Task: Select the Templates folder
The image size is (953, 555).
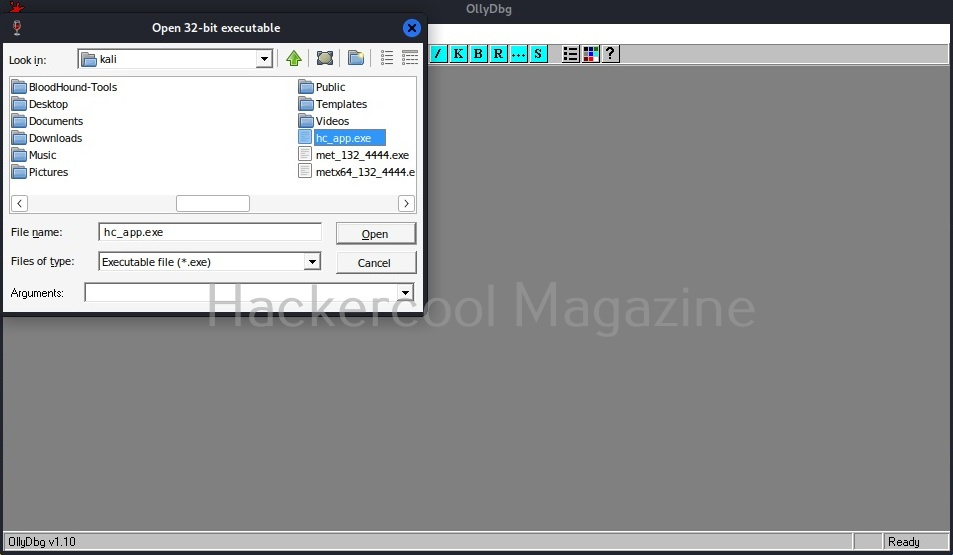Action: point(333,104)
